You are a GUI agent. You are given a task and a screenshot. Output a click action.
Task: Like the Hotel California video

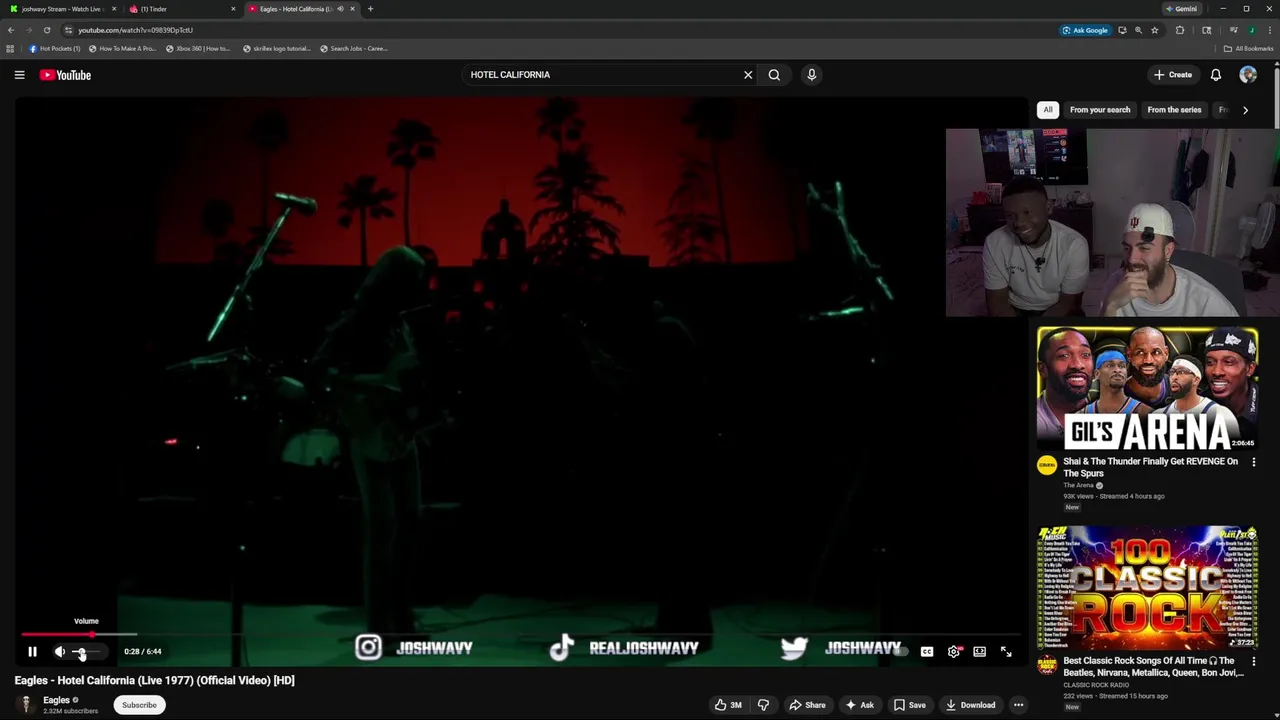728,705
